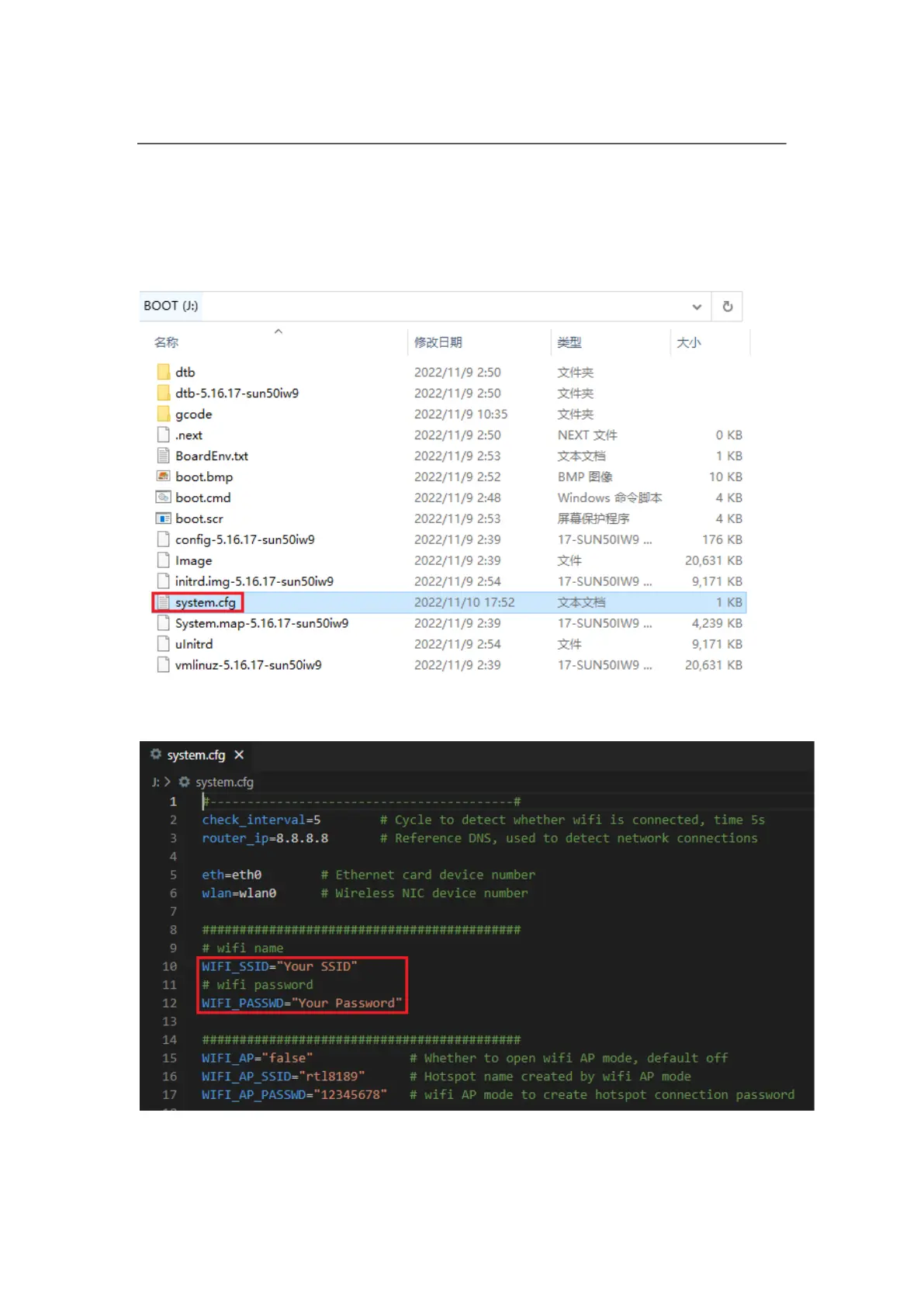Image resolution: width=924 pixels, height=1307 pixels.
Task: Click the gear icon in the breadcrumb
Action: 185,782
